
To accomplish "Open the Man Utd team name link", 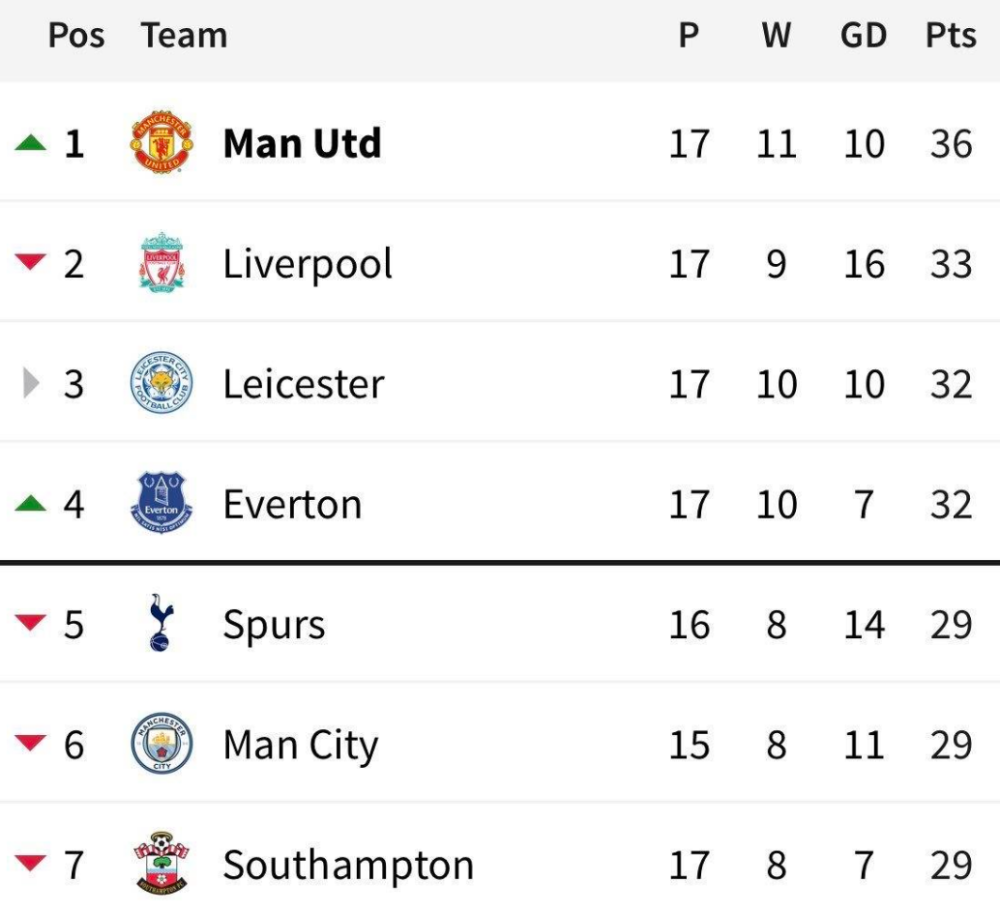I will pyautogui.click(x=302, y=143).
